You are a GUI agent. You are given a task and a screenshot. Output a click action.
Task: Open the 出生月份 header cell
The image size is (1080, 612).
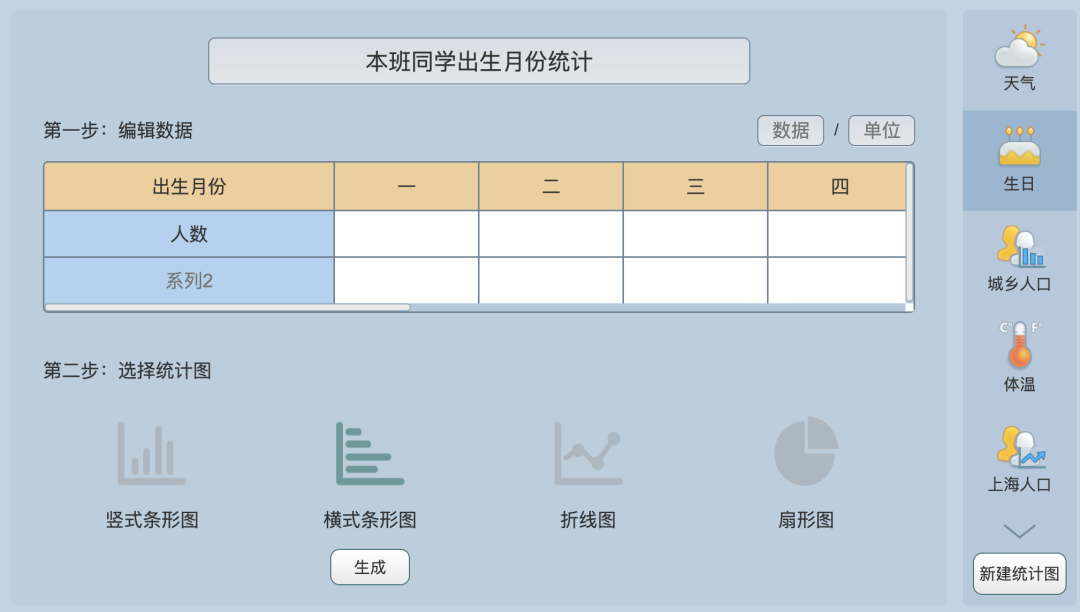tap(187, 186)
